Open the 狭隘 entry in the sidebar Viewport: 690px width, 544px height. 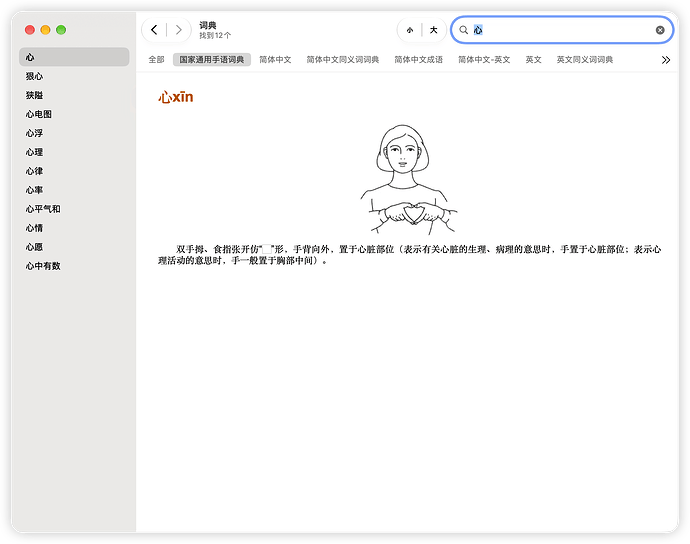coord(74,95)
